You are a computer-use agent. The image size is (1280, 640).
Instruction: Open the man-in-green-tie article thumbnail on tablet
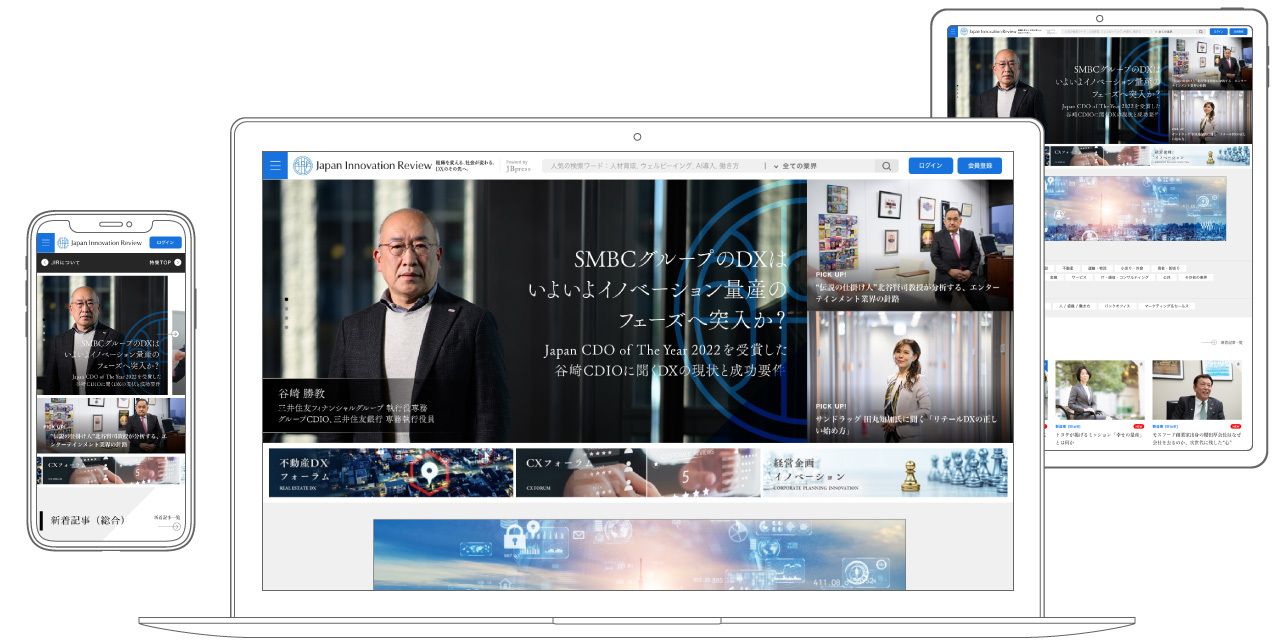point(1196,390)
